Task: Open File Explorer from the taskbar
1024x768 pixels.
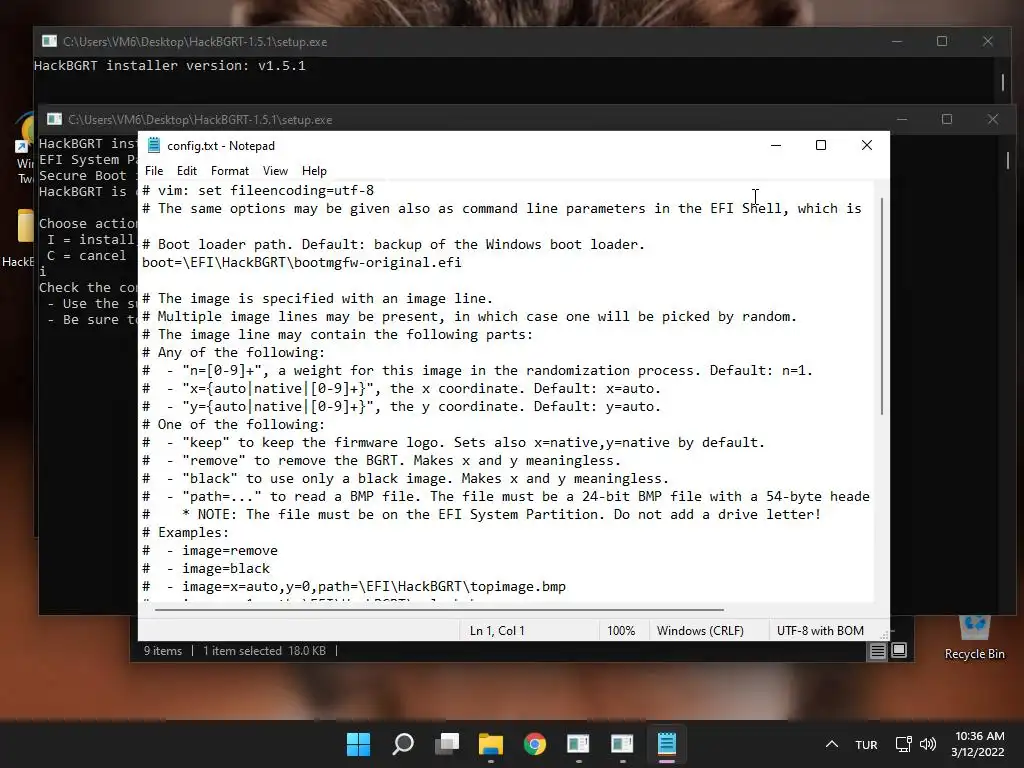Action: click(x=490, y=744)
